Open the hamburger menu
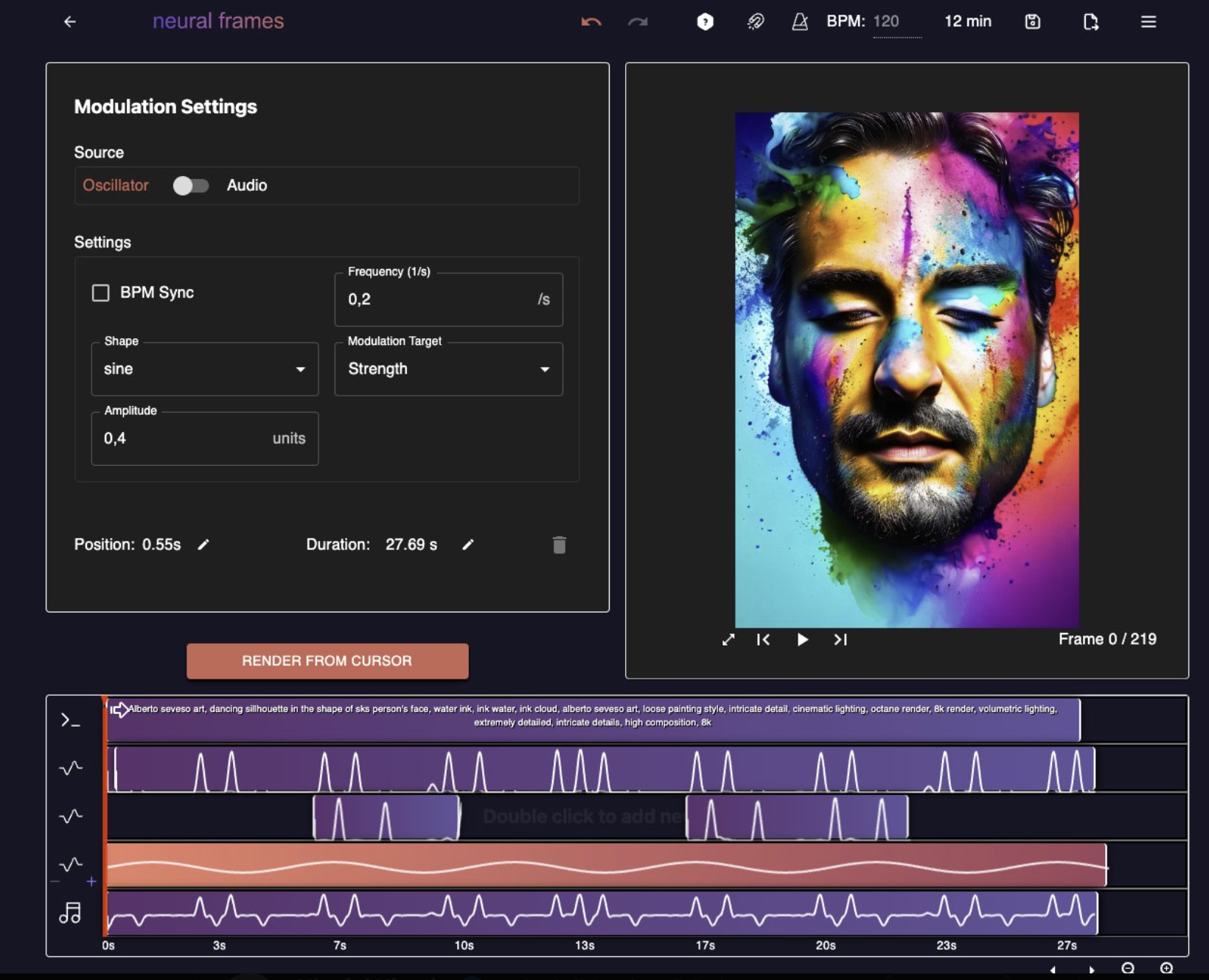Screen dimensions: 1209x980 click(1148, 22)
